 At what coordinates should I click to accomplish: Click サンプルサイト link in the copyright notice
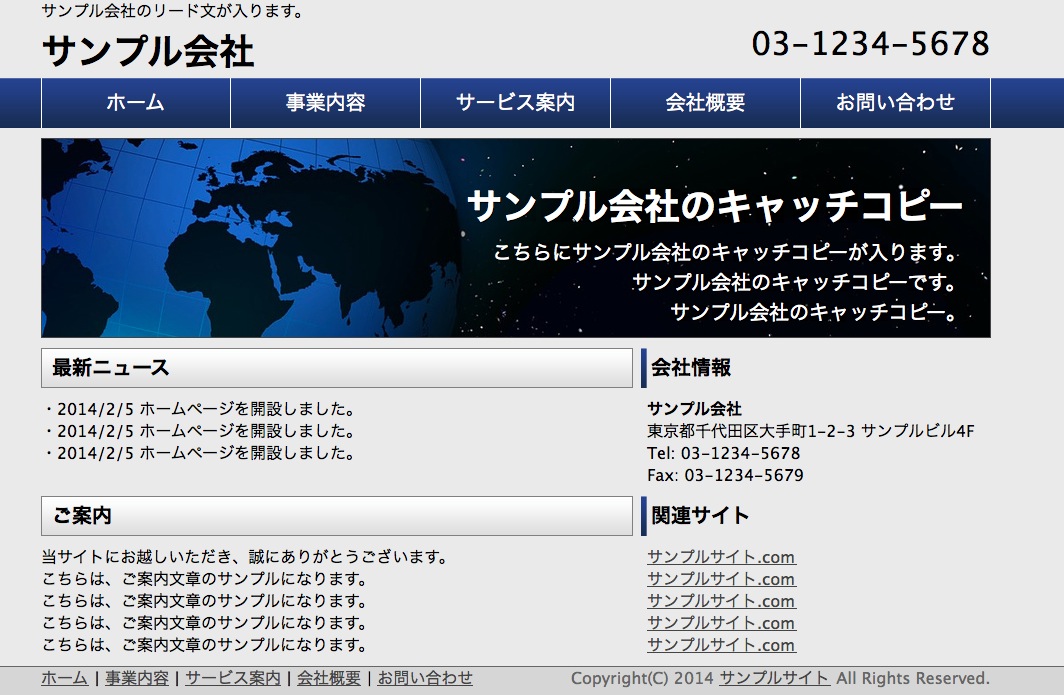pos(773,678)
